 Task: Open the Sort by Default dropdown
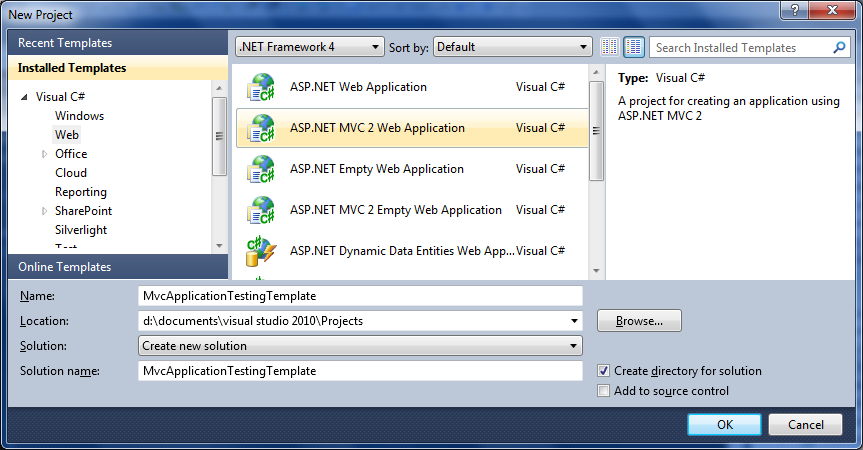pyautogui.click(x=512, y=47)
